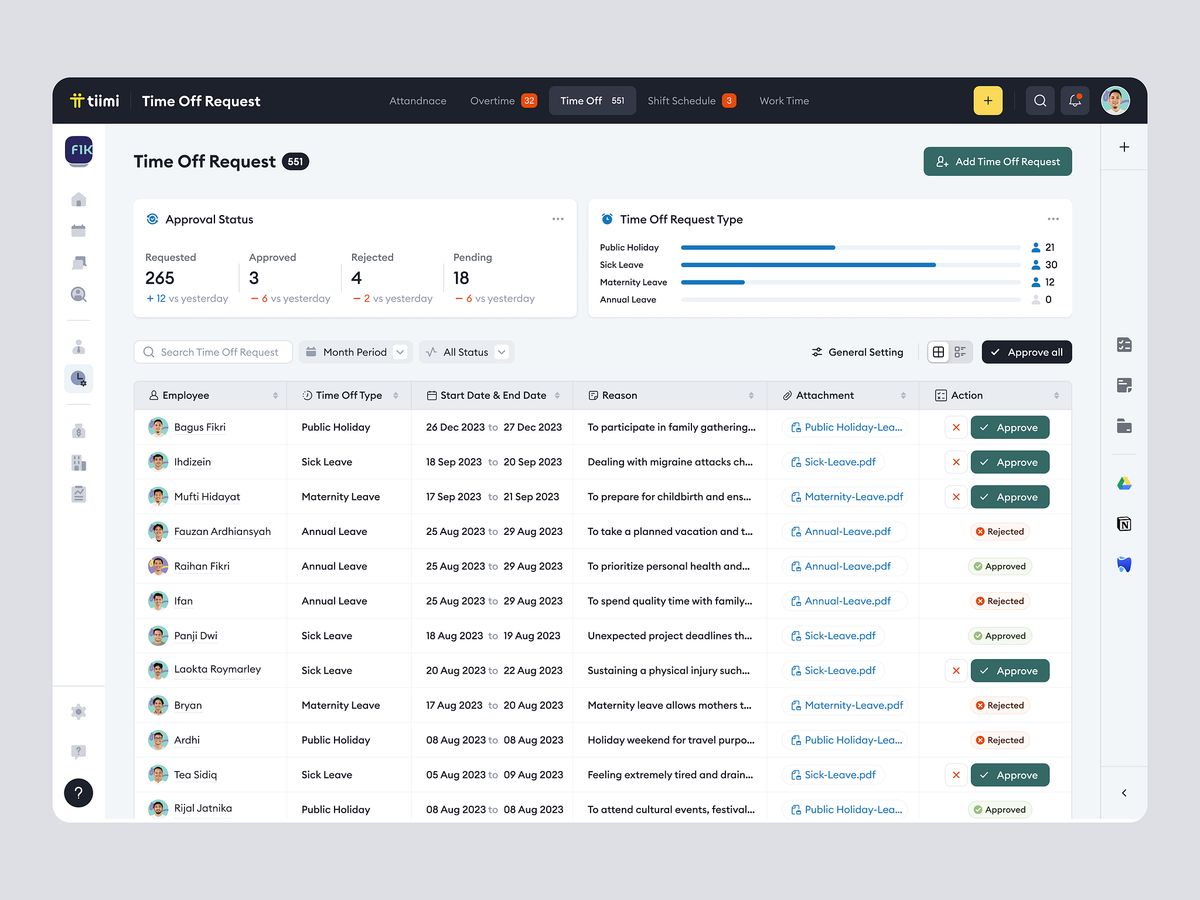Sort by Employee column header arrows

coord(275,396)
